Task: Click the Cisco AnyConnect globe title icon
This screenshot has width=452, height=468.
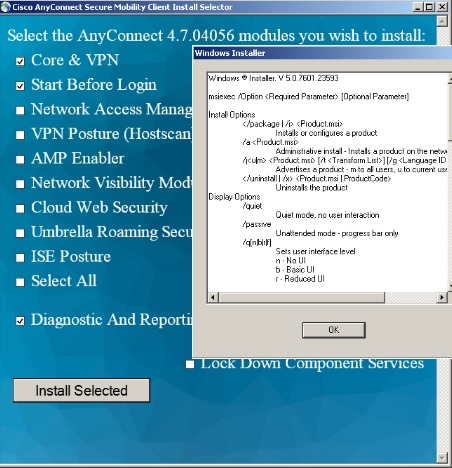Action: point(6,7)
